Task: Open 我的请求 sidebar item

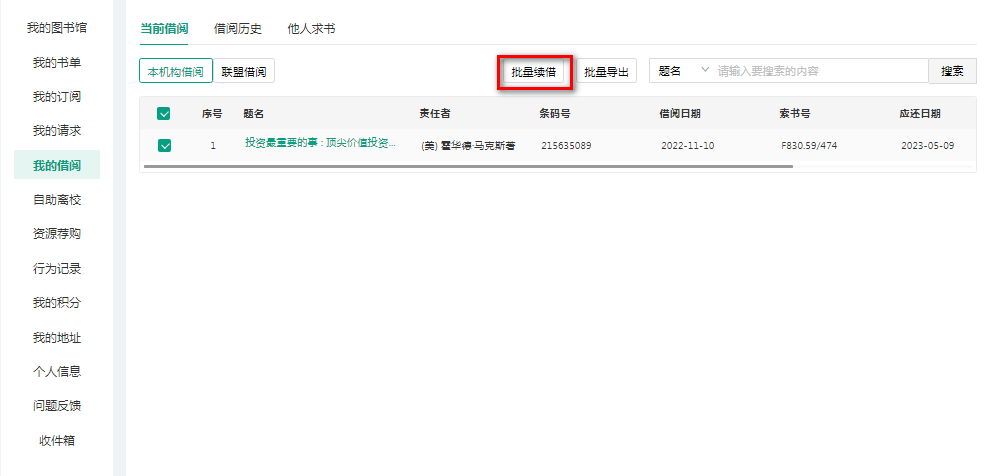Action: click(56, 131)
